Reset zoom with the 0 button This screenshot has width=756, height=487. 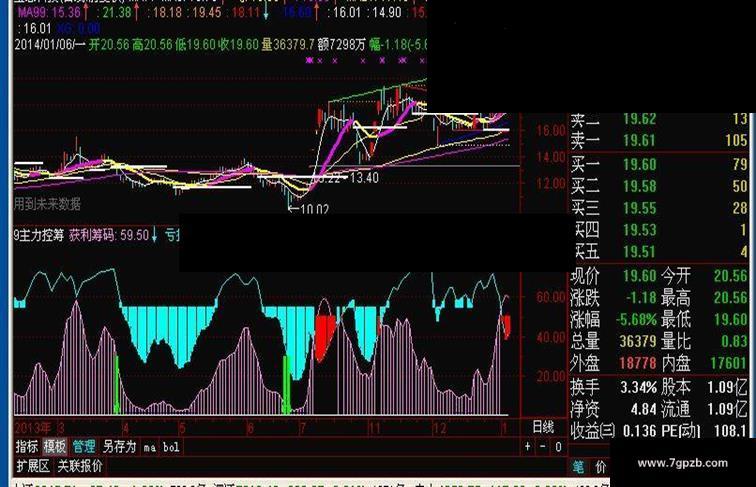[558, 447]
